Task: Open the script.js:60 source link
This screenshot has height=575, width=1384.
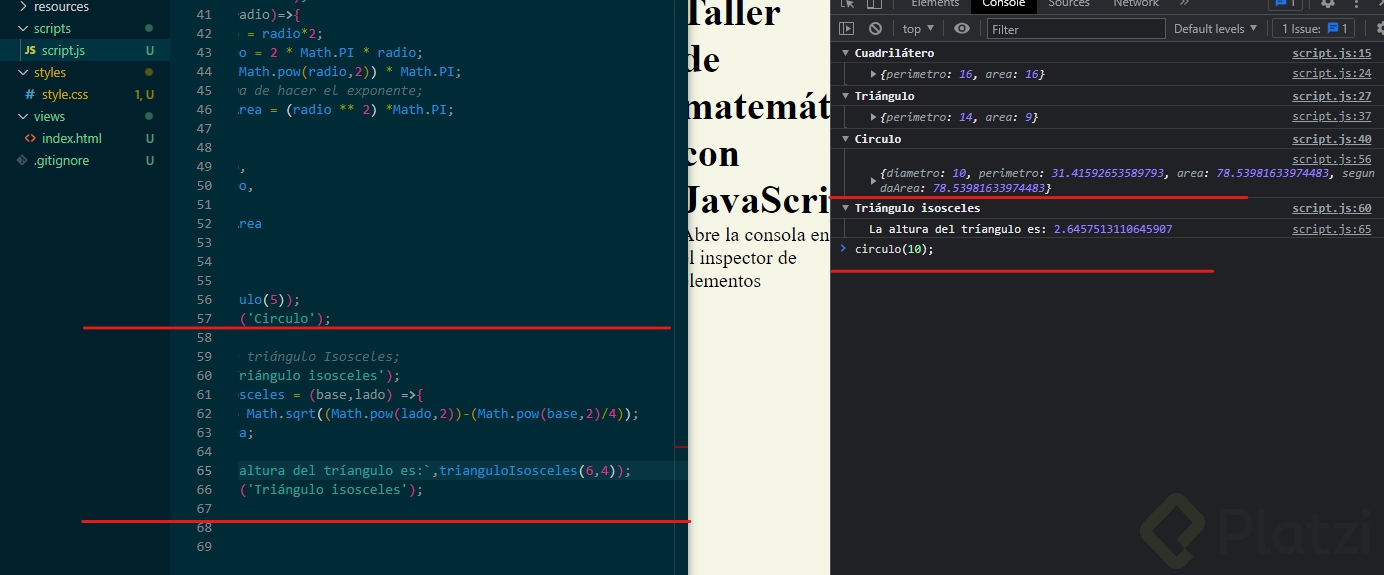Action: point(1331,208)
